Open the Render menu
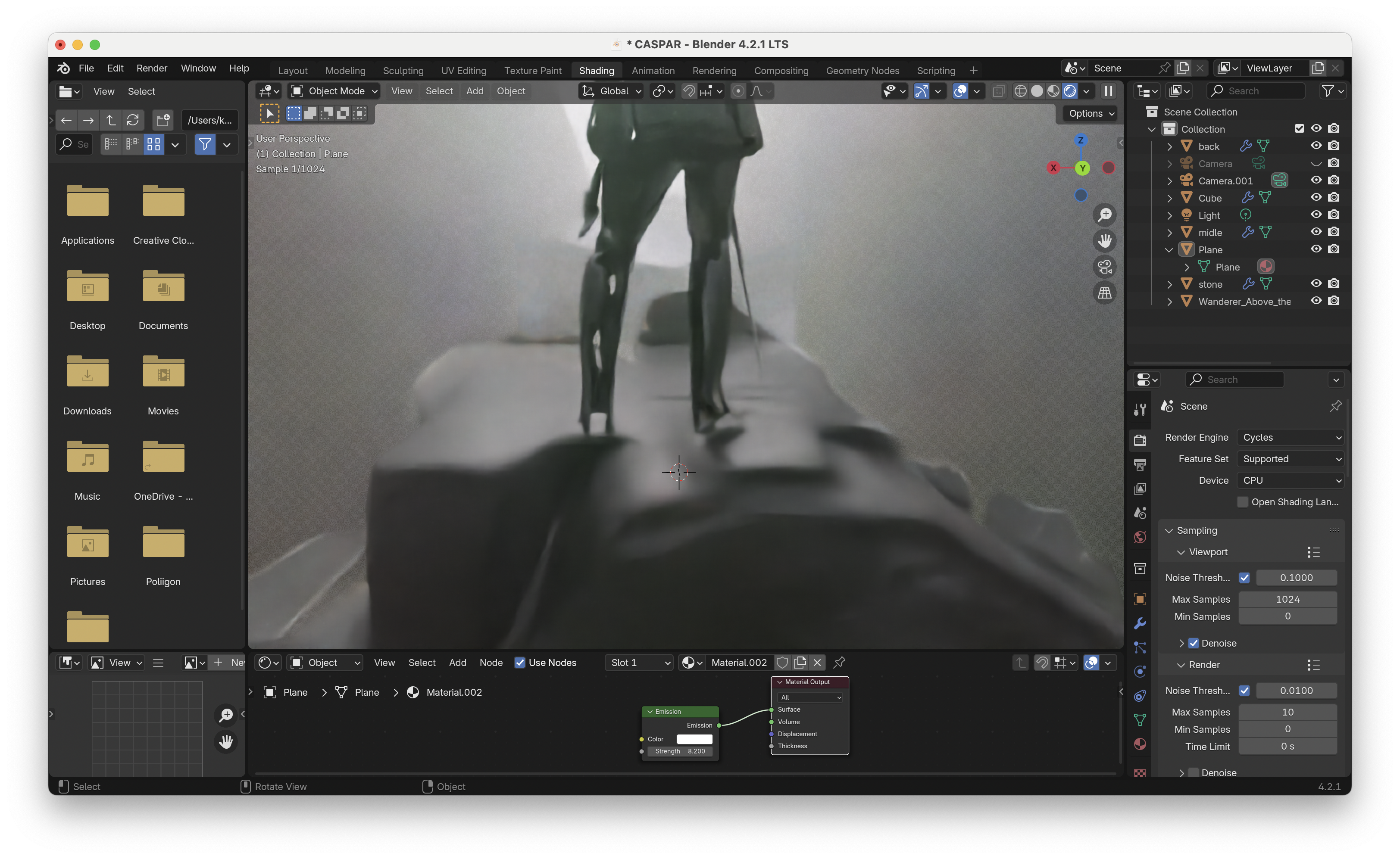The height and width of the screenshot is (859, 1400). tap(152, 68)
